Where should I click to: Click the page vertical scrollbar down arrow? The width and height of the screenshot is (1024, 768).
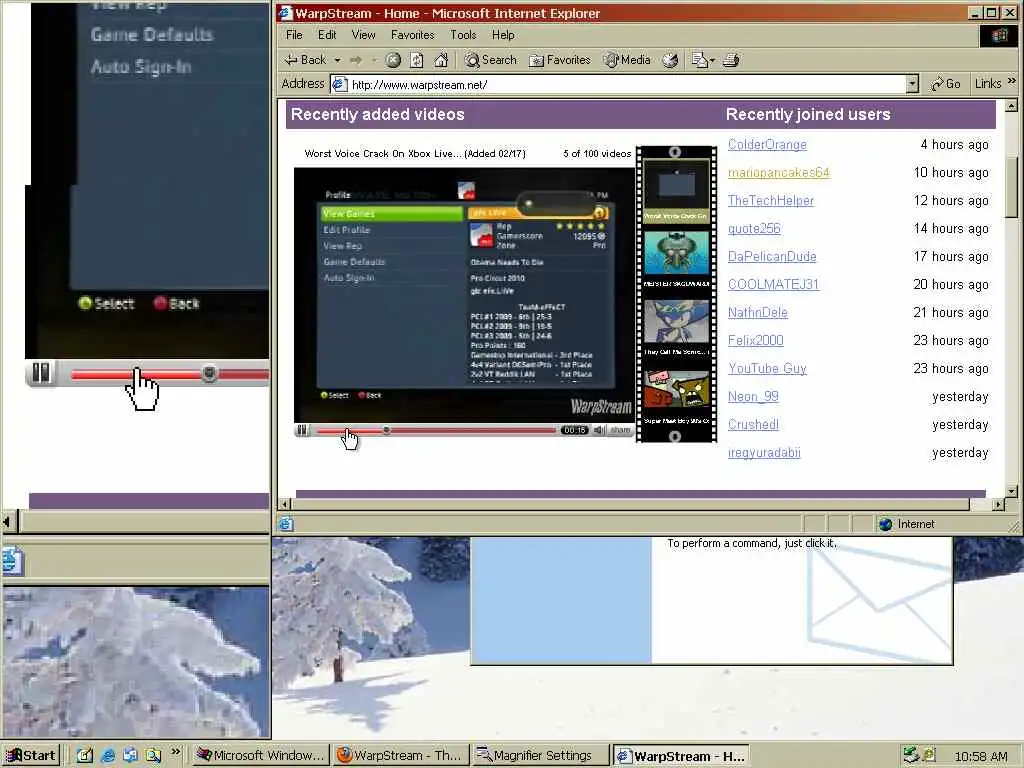1011,491
